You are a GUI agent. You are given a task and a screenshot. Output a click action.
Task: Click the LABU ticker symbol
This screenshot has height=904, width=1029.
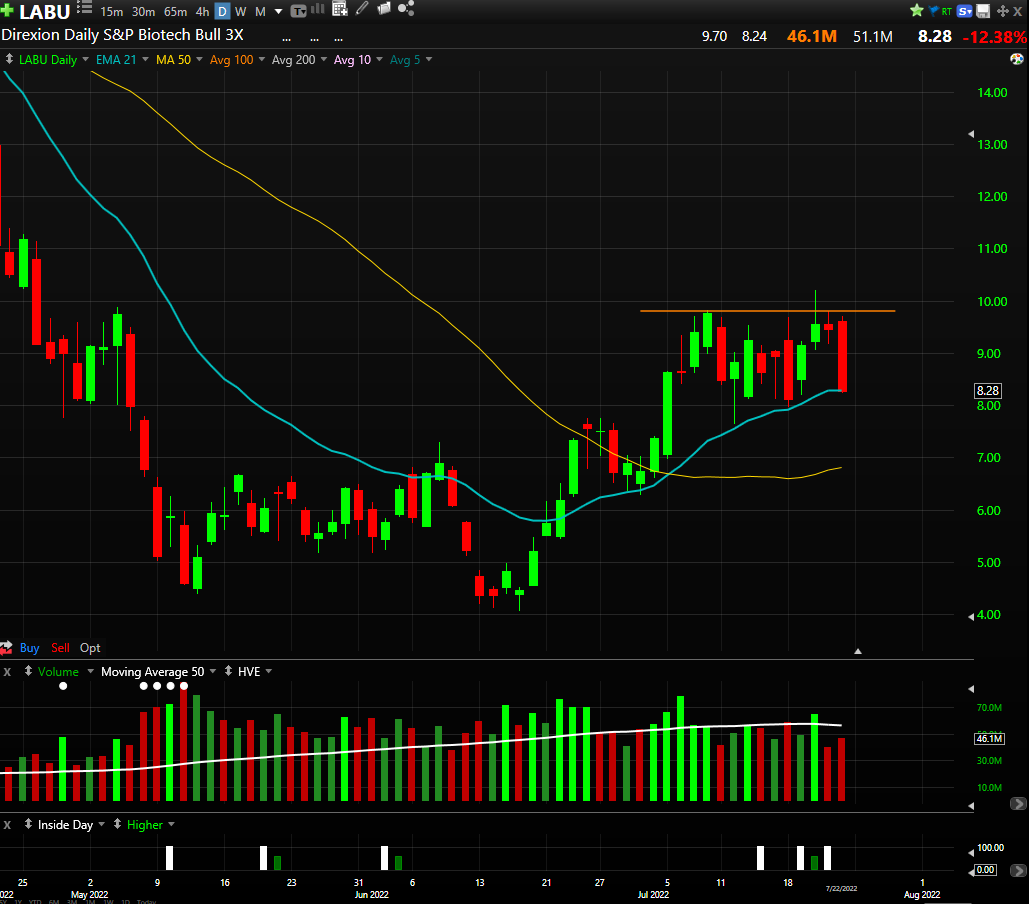pyautogui.click(x=45, y=12)
